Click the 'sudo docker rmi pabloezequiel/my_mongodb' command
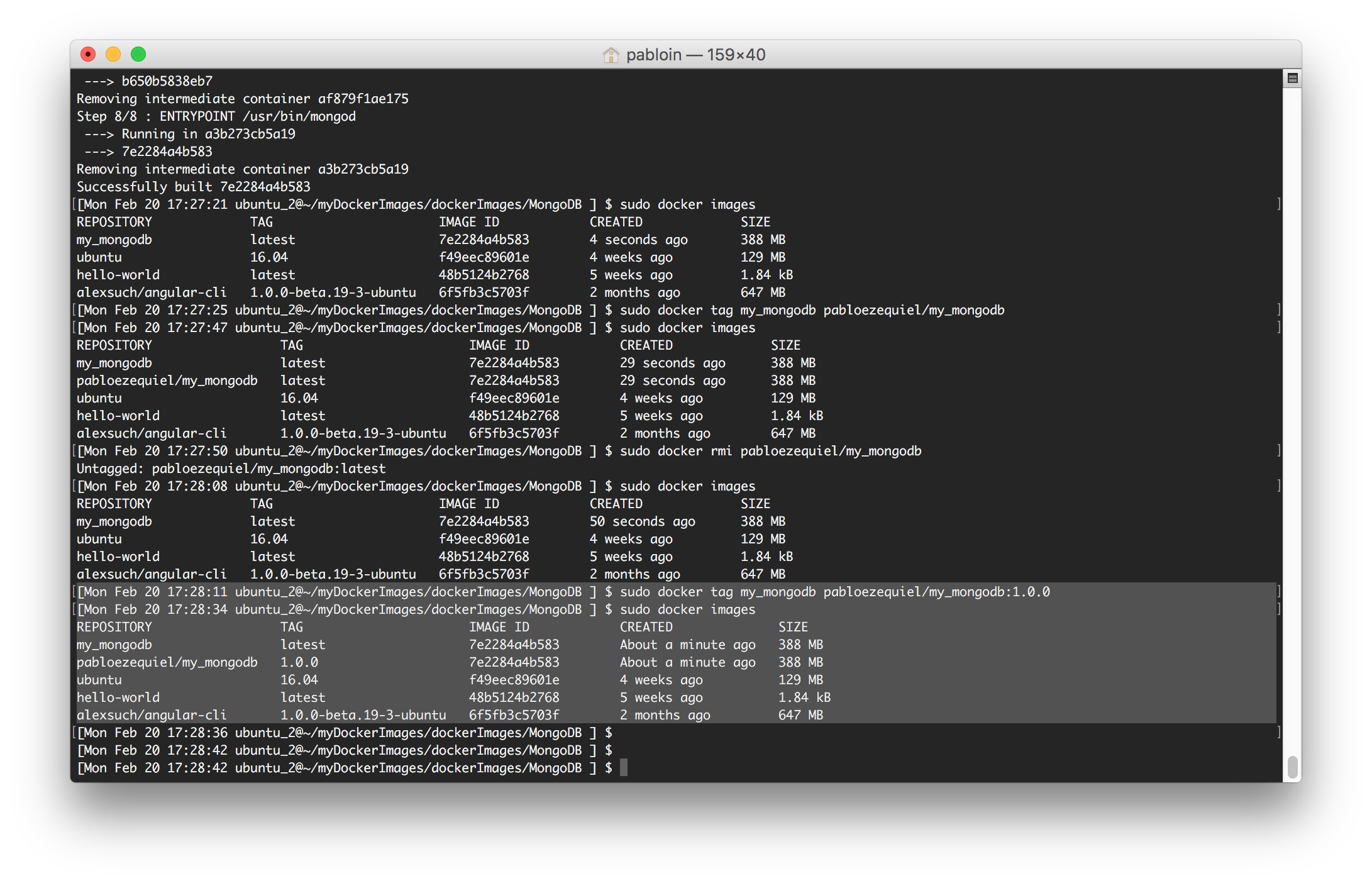The height and width of the screenshot is (883, 1372). click(770, 451)
